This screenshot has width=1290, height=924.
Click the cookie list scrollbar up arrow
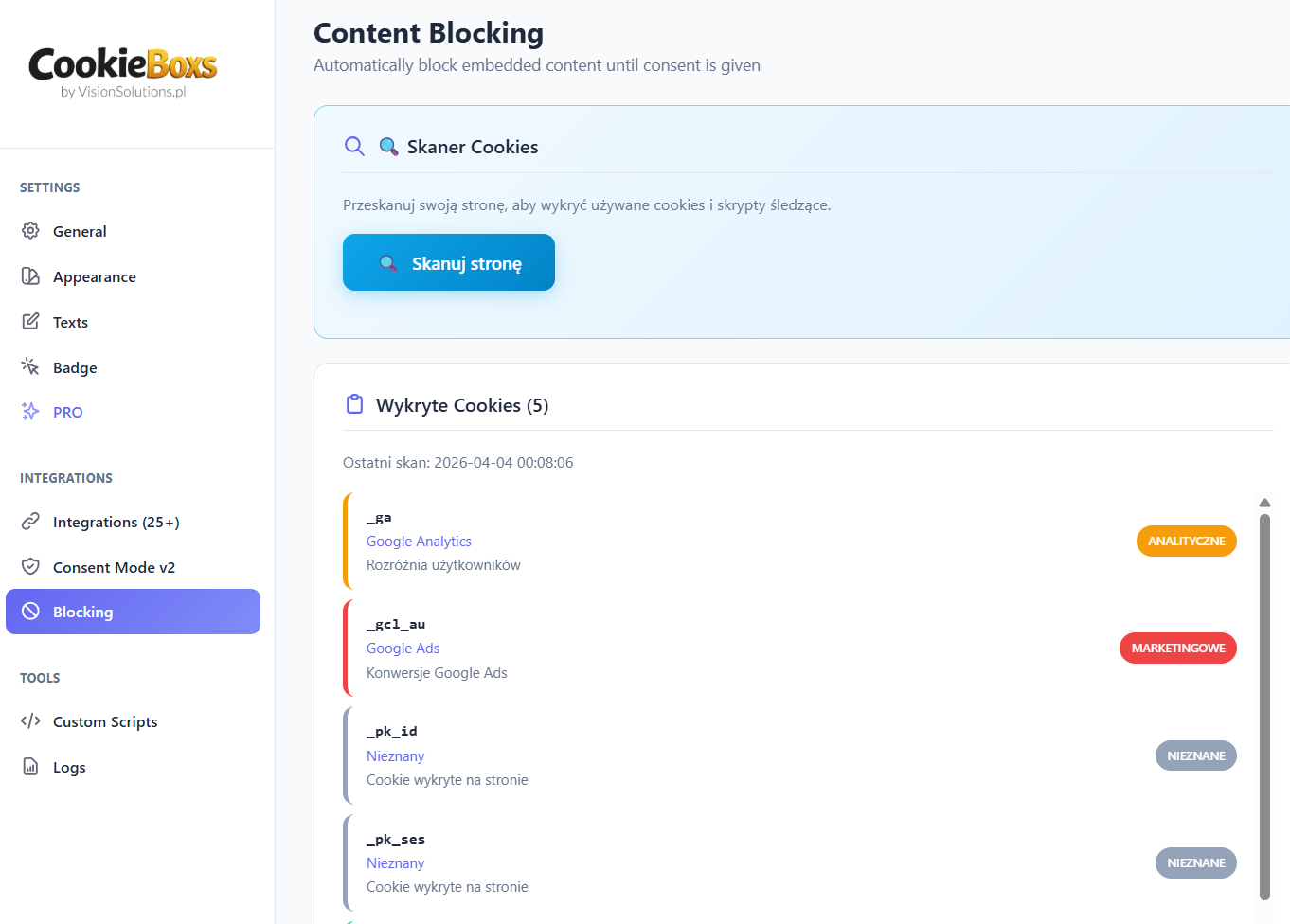click(1264, 503)
